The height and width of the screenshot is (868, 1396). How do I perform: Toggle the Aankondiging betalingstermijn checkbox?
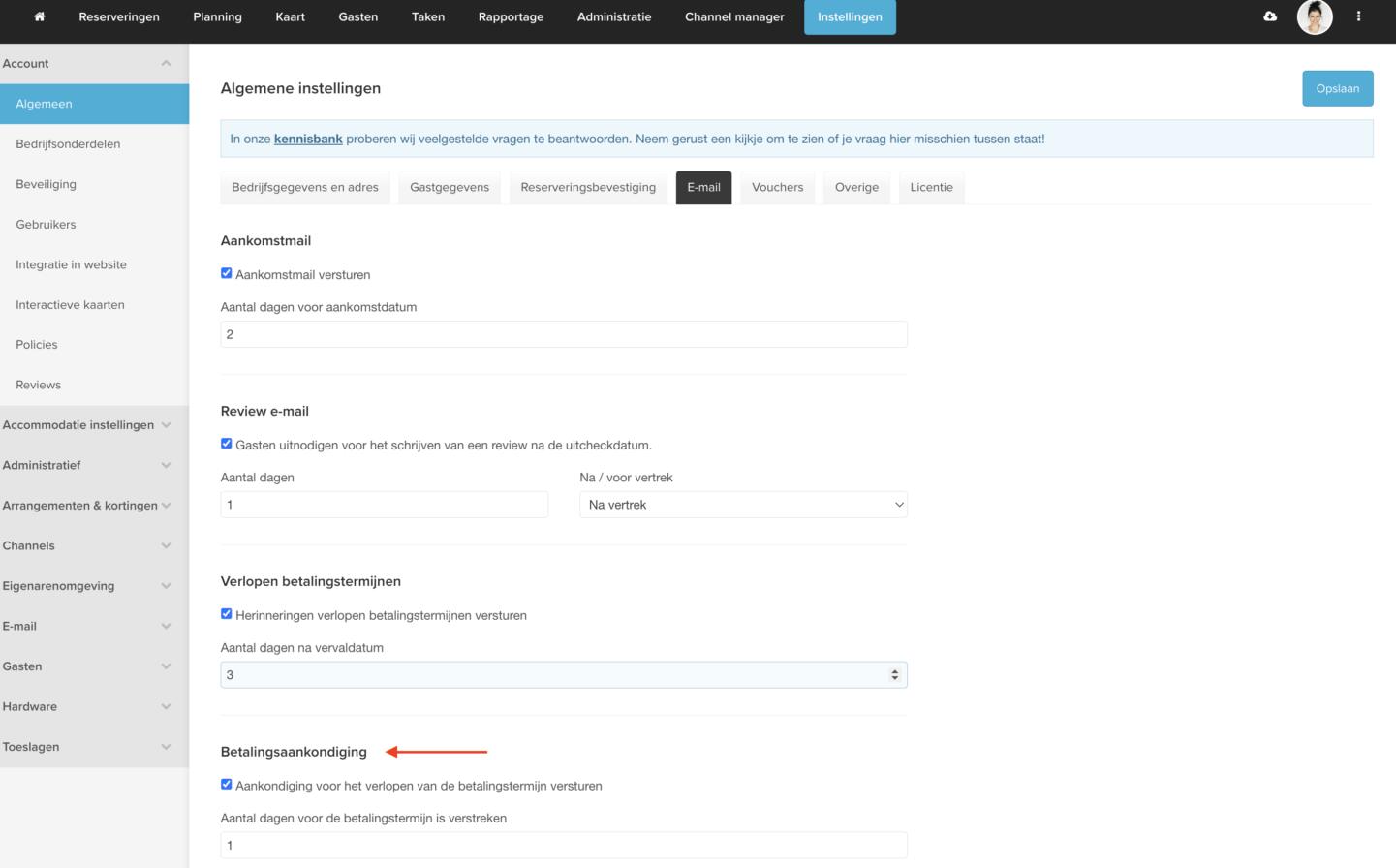(227, 785)
